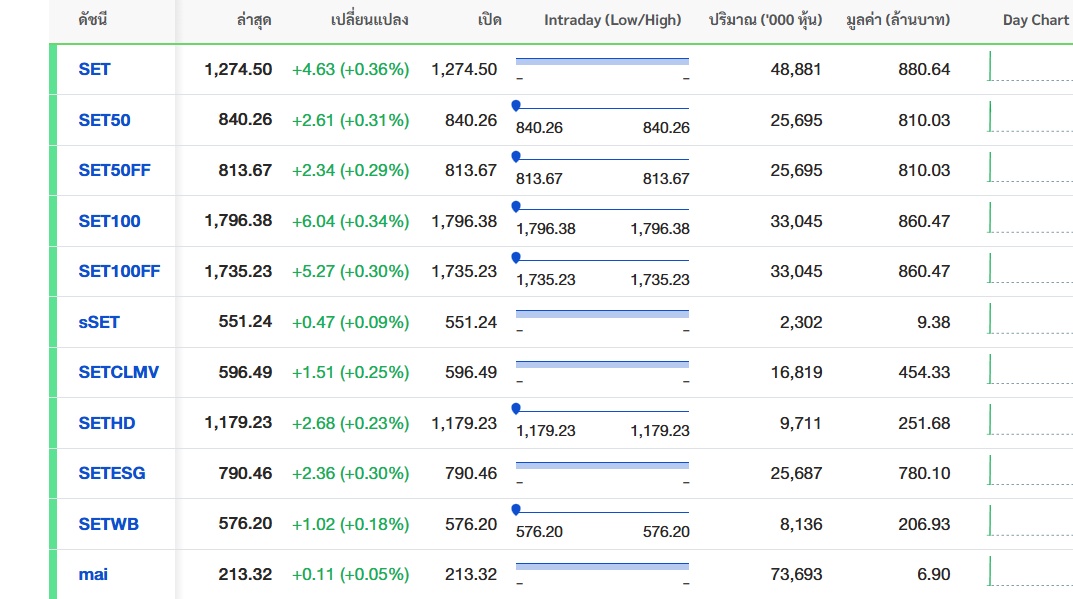The width and height of the screenshot is (1073, 599).
Task: Open the SET50 index link
Action: tap(104, 120)
